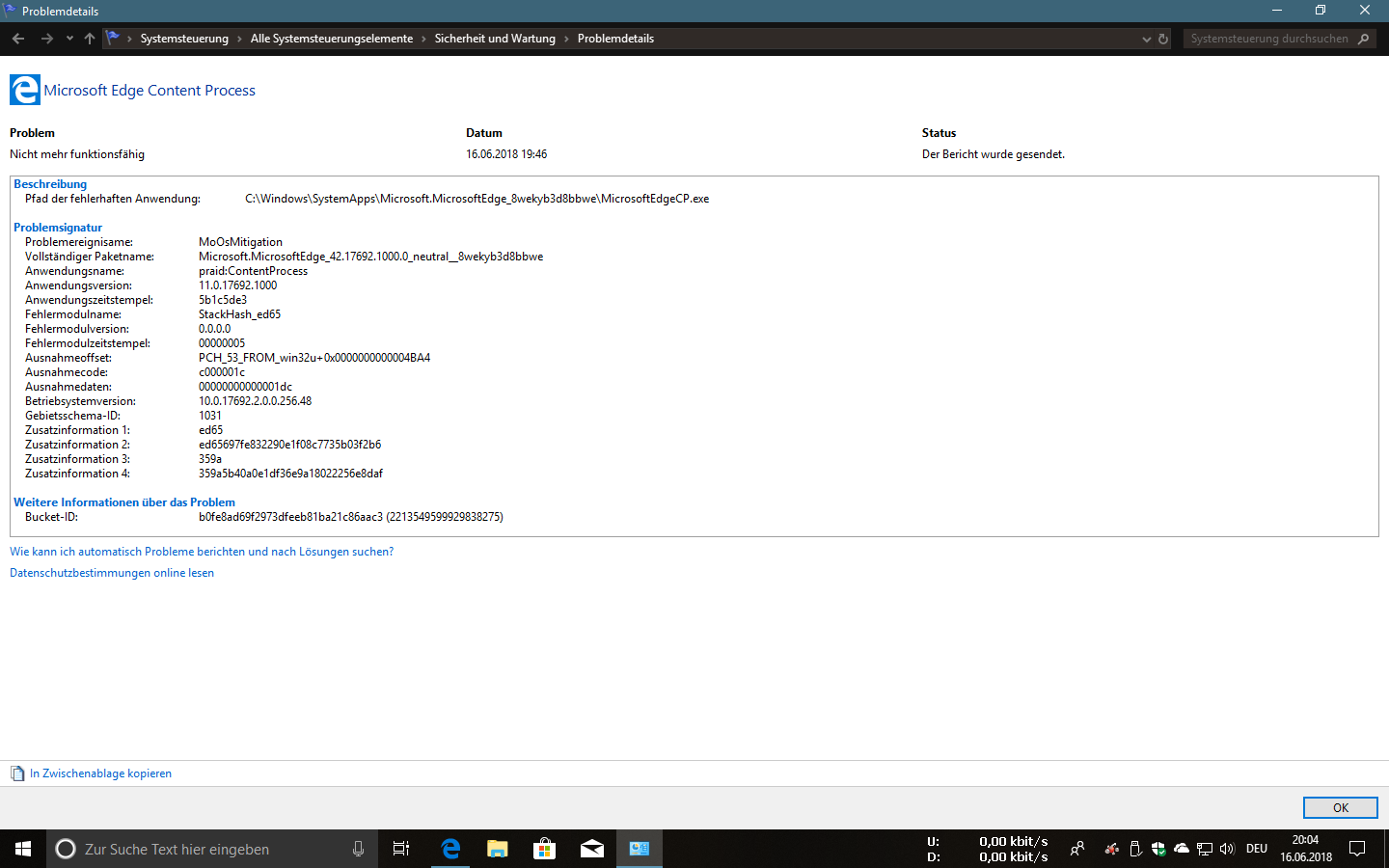1389x868 pixels.
Task: Go up one level arrow
Action: pos(90,39)
